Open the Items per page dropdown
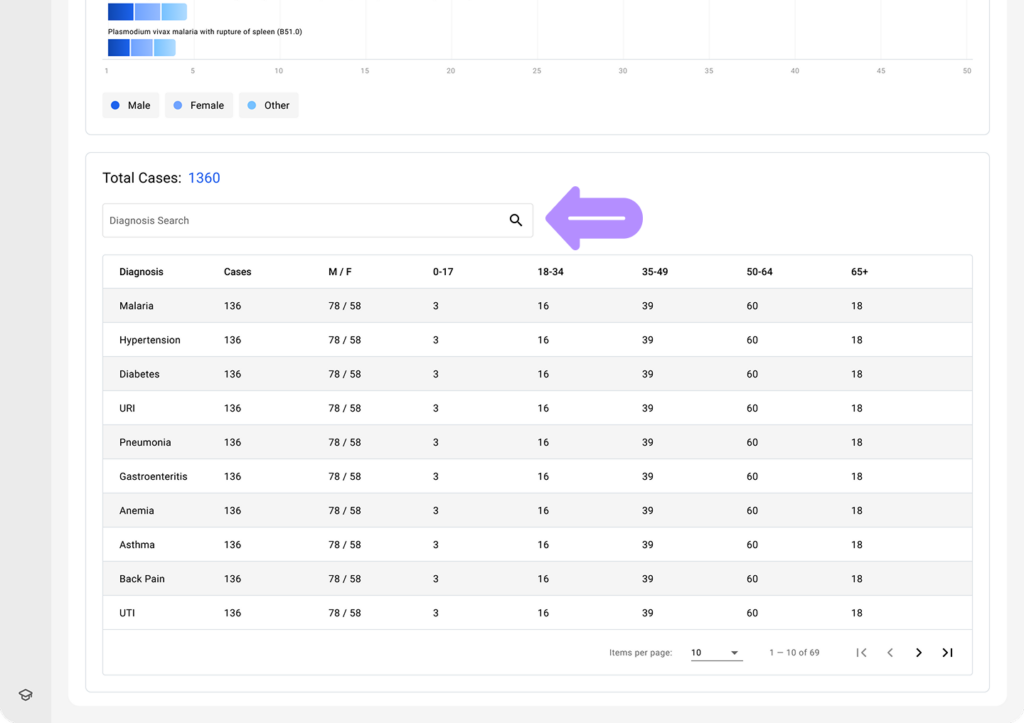 pyautogui.click(x=716, y=653)
